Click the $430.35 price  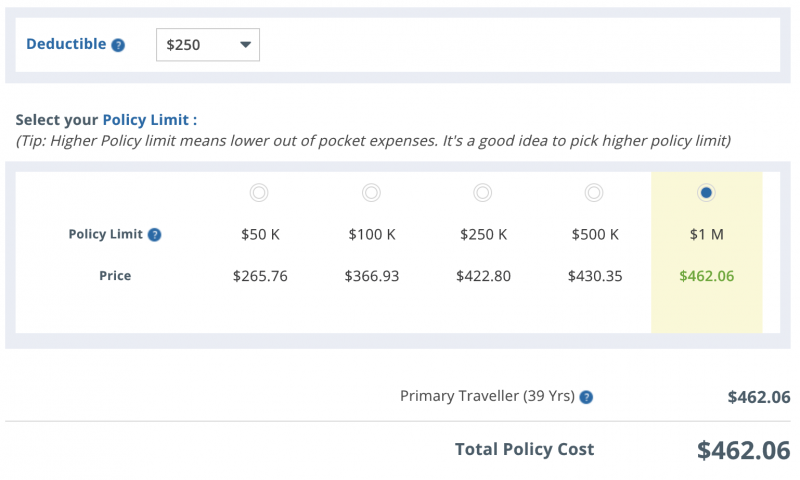(595, 276)
